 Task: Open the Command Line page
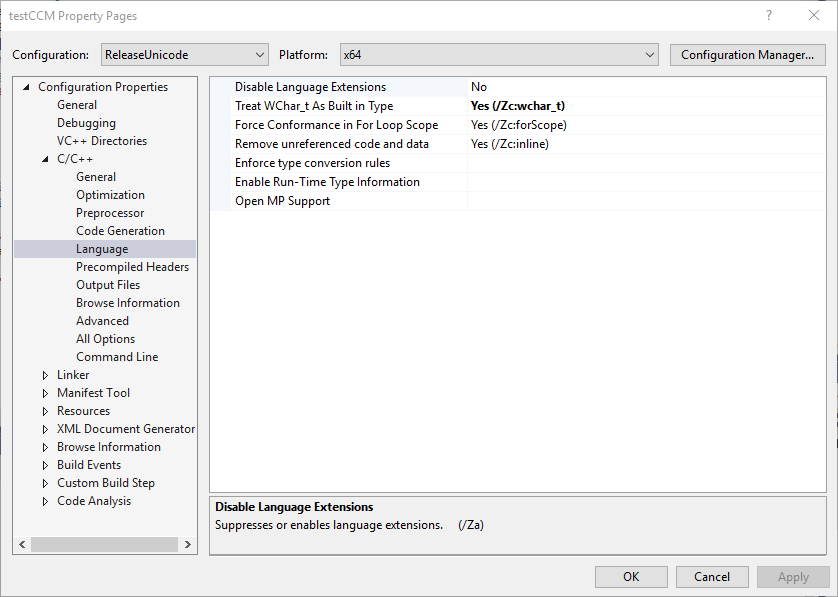click(x=117, y=357)
